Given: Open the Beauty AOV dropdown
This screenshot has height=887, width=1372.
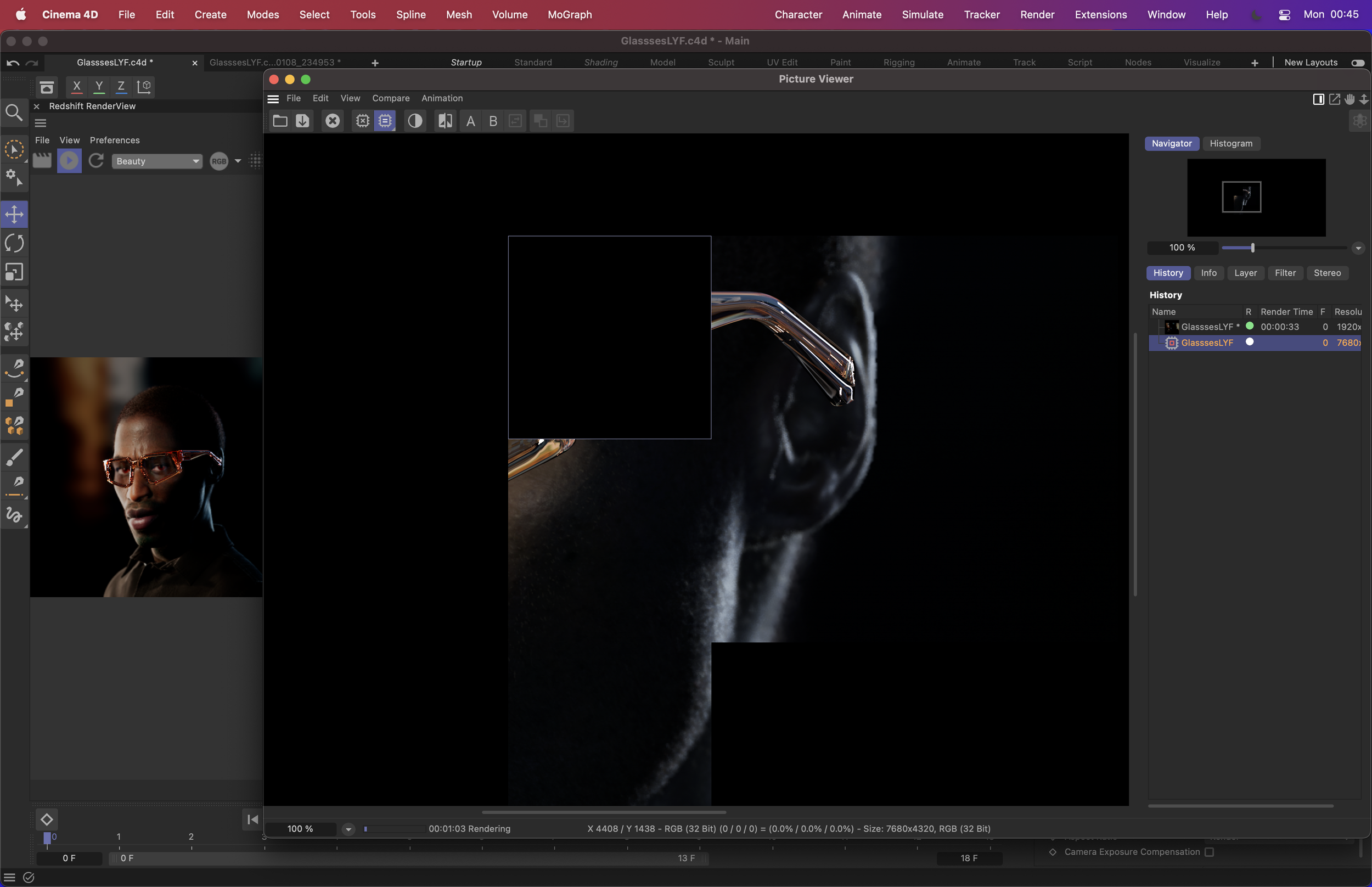Looking at the screenshot, I should tap(157, 161).
